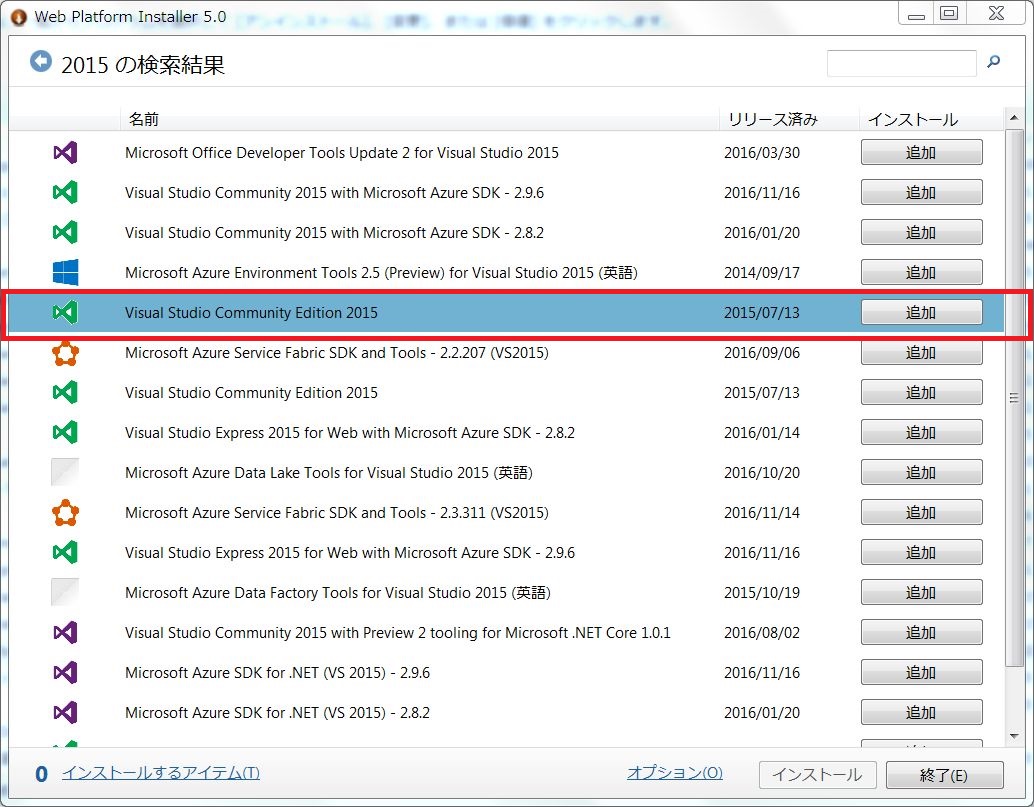Add Azure Data Lake Tools for Visual Studio 2015
1034x807 pixels.
(x=921, y=473)
